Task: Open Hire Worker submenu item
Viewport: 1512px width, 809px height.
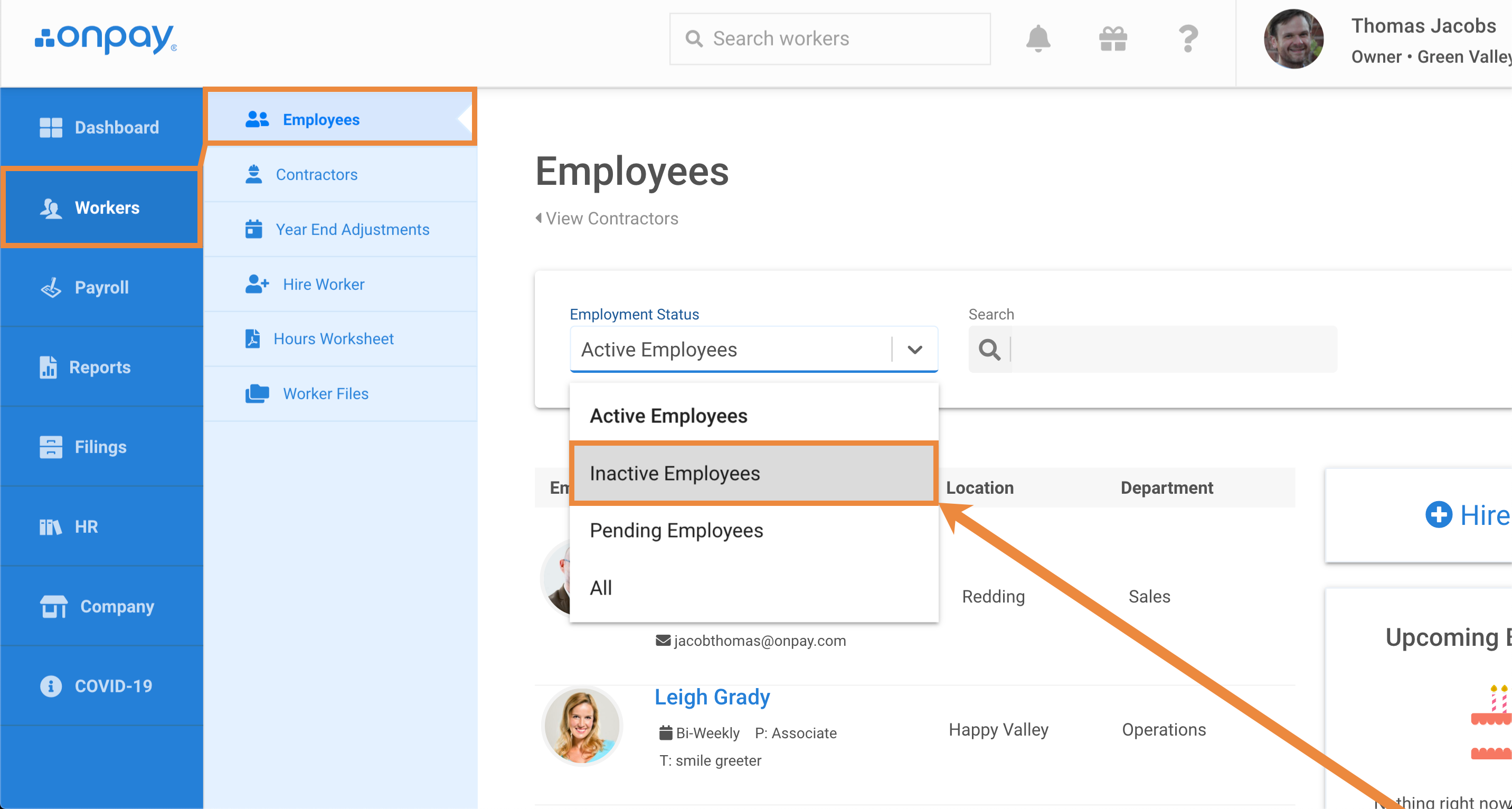Action: (340, 284)
